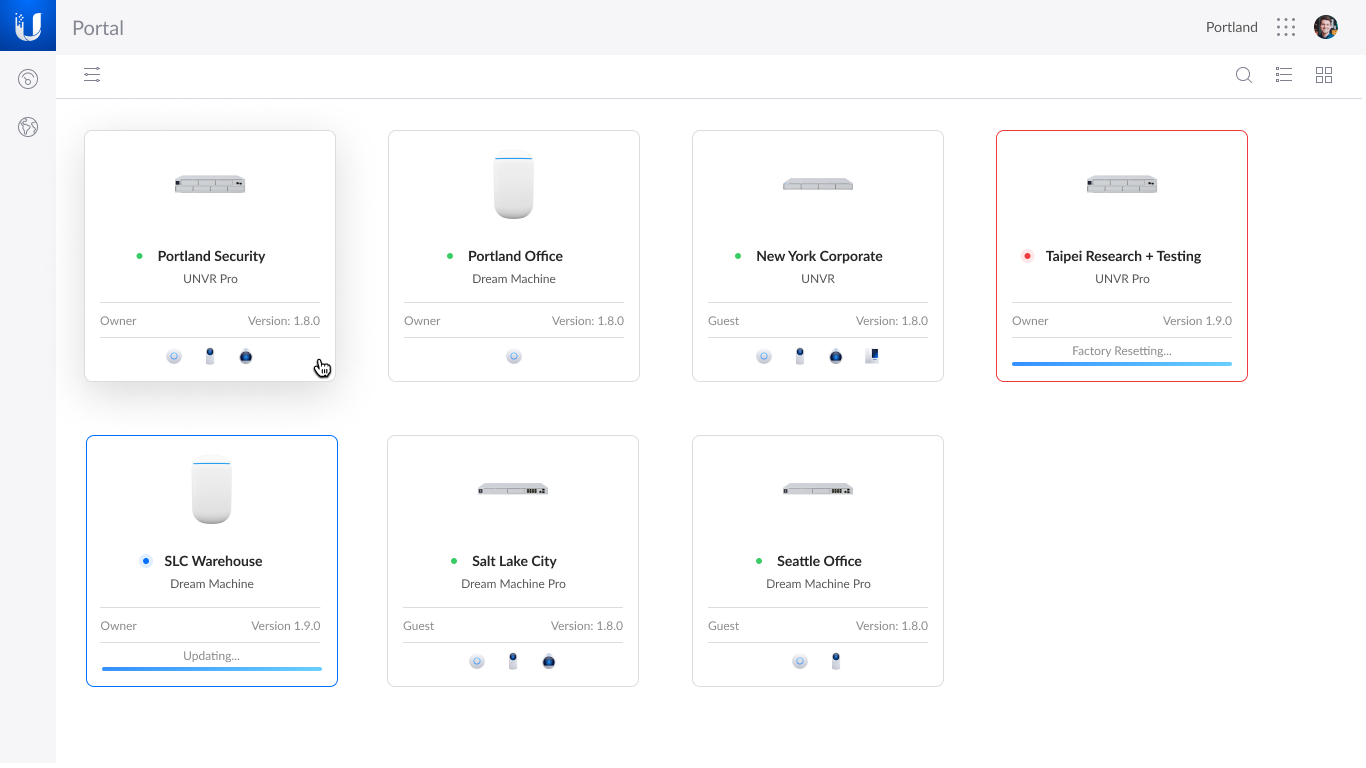Screen dimensions: 1366x768
Task: Click the phone device icon on New York Corporate
Action: point(872,356)
